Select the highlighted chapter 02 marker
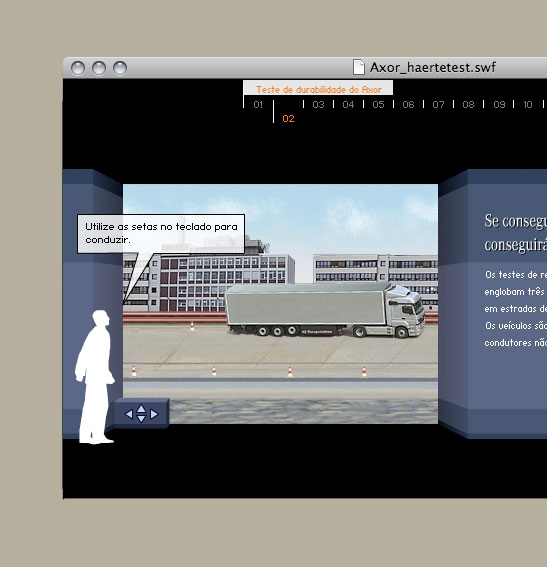The width and height of the screenshot is (547, 567). [288, 119]
